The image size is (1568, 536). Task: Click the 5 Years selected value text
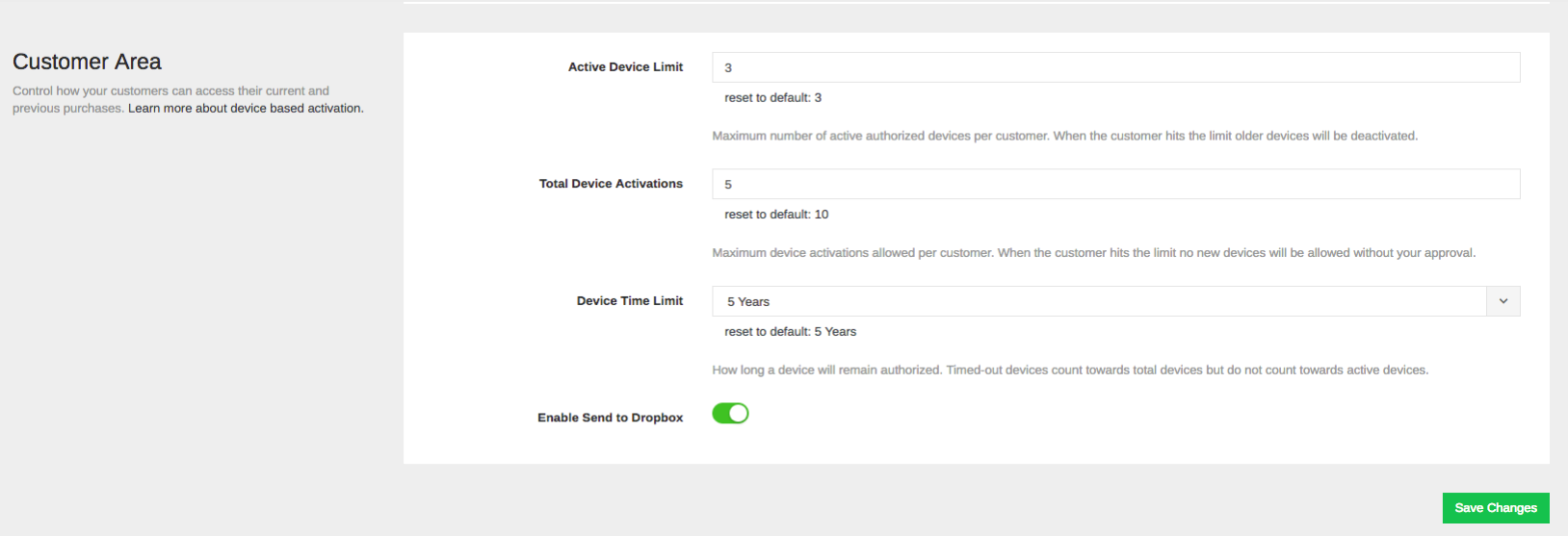tap(748, 302)
